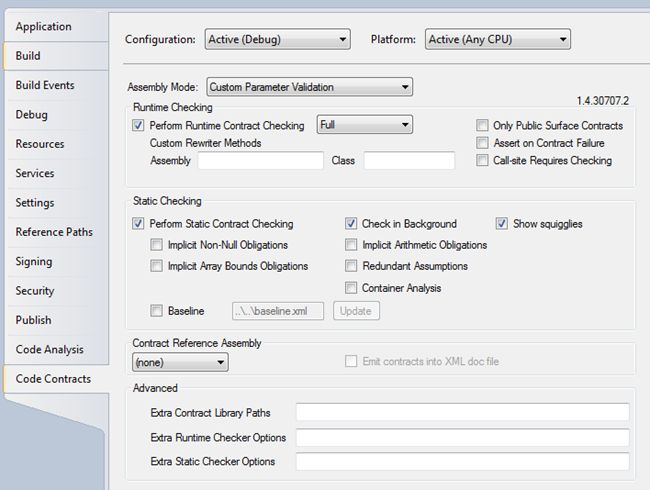The width and height of the screenshot is (650, 490).
Task: Enable Implicit Array Bounds Obligations
Action: 156,266
